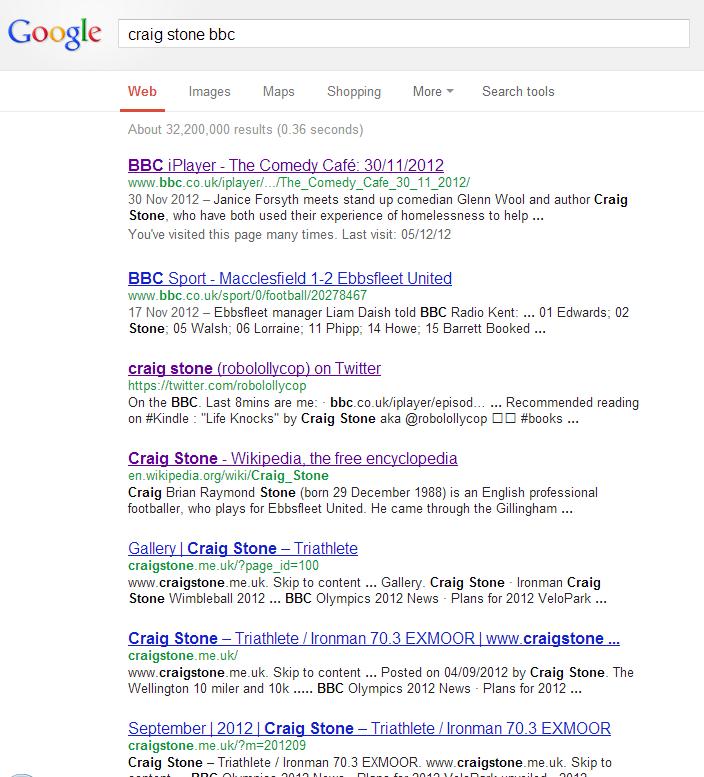This screenshot has height=777, width=704.
Task: Expand the More dropdown
Action: point(433,92)
